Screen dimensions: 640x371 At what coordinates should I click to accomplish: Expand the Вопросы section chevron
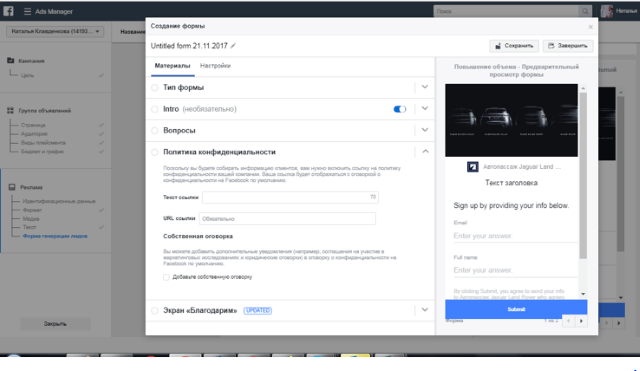pos(425,130)
